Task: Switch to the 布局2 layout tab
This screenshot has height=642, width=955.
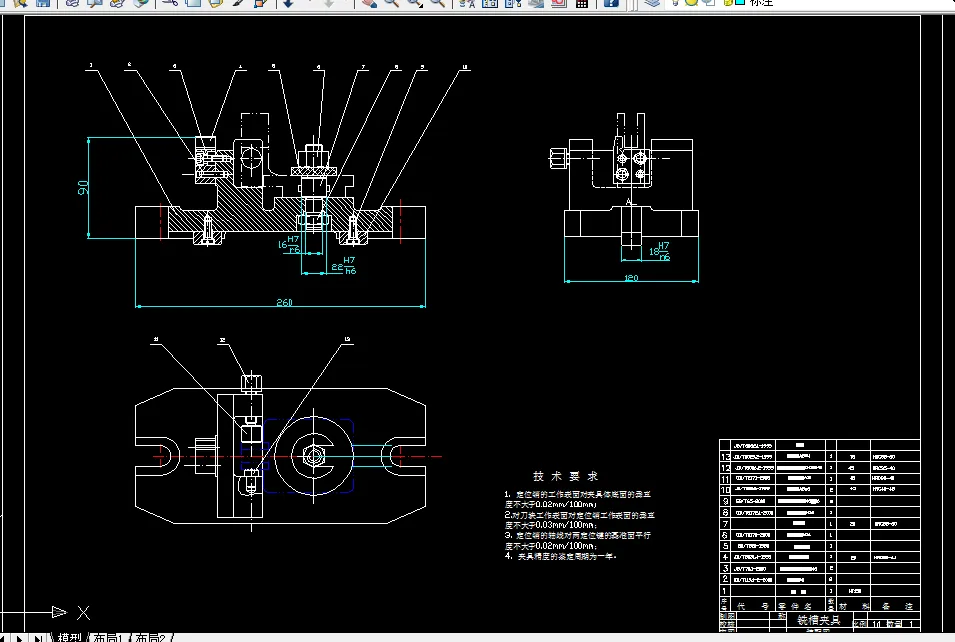Action: (x=150, y=637)
